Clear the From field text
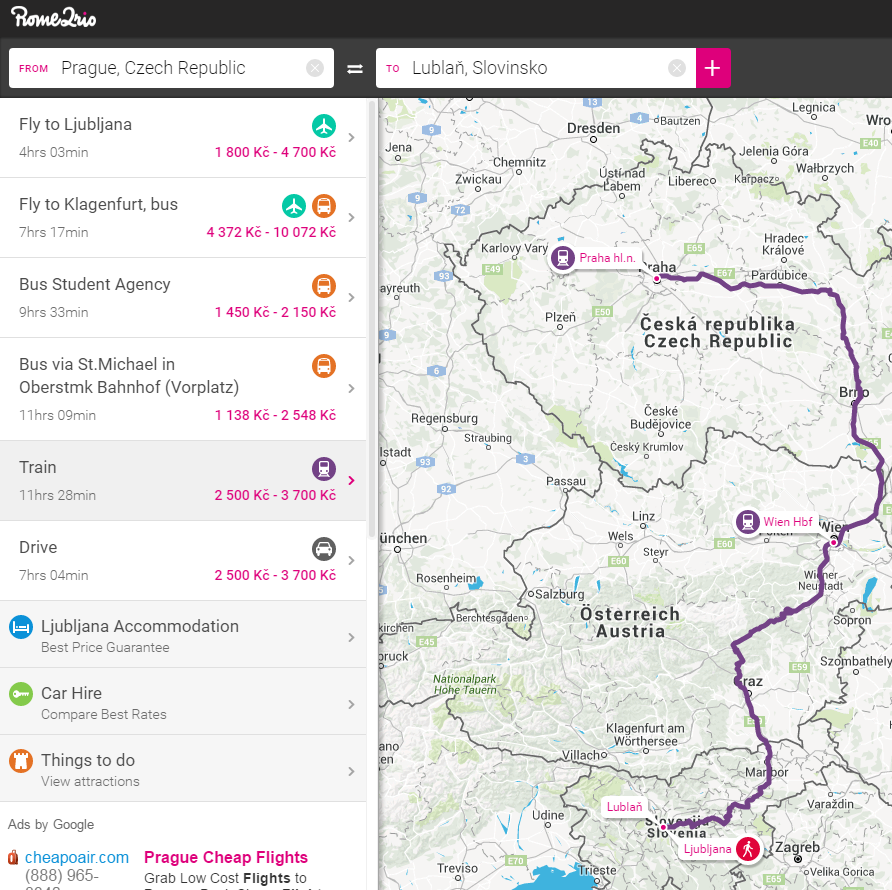Viewport: 892px width, 890px height. 315,68
